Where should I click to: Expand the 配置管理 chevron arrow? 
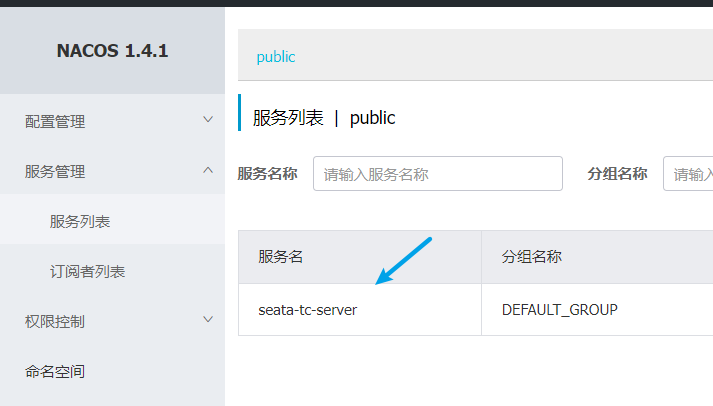pyautogui.click(x=208, y=120)
